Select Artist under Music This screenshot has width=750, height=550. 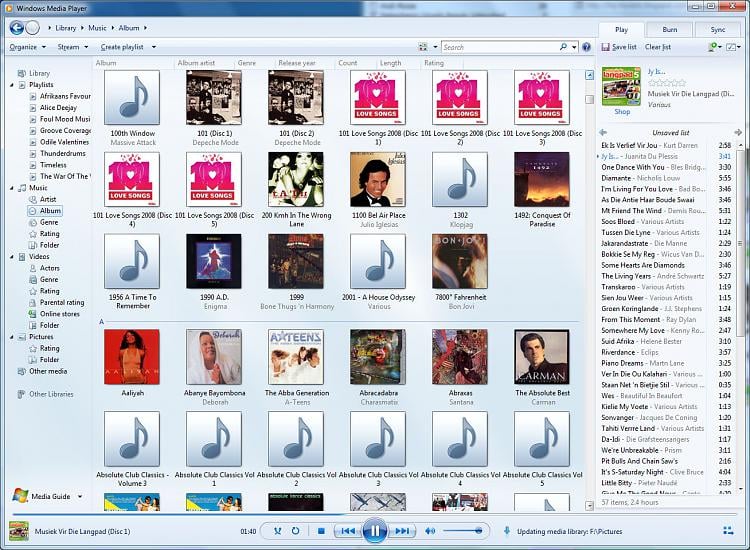(x=48, y=199)
